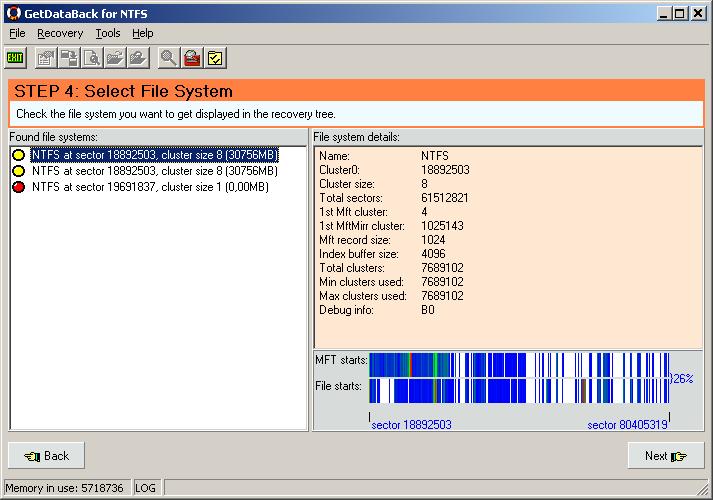The image size is (713, 500).
Task: Click the Back button
Action: 46,455
